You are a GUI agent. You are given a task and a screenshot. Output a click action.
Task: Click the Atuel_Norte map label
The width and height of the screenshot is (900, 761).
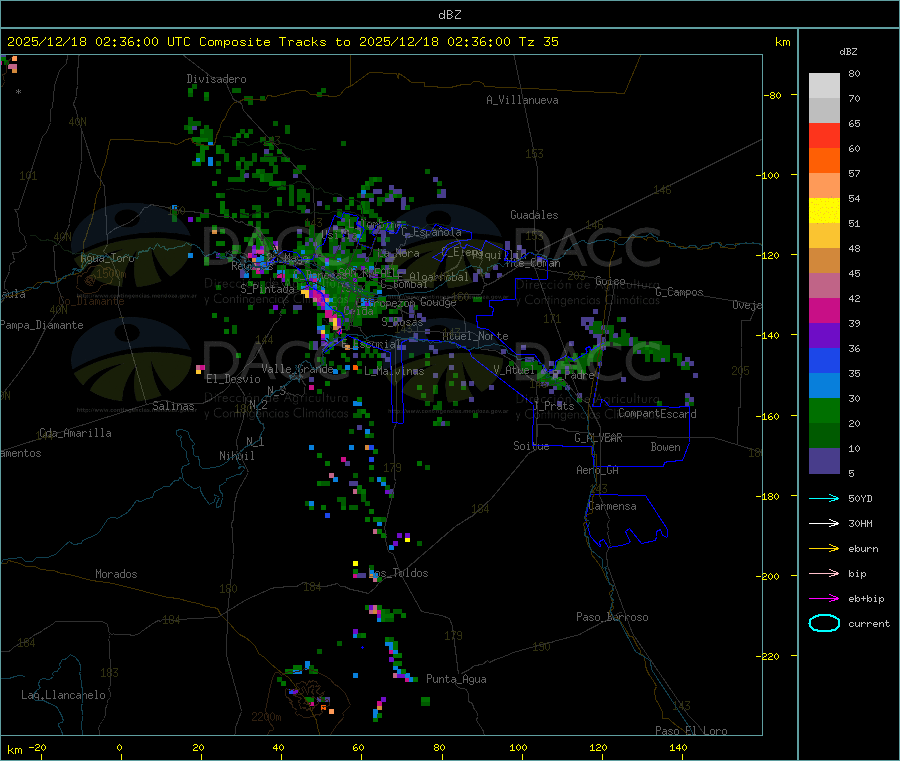(475, 336)
